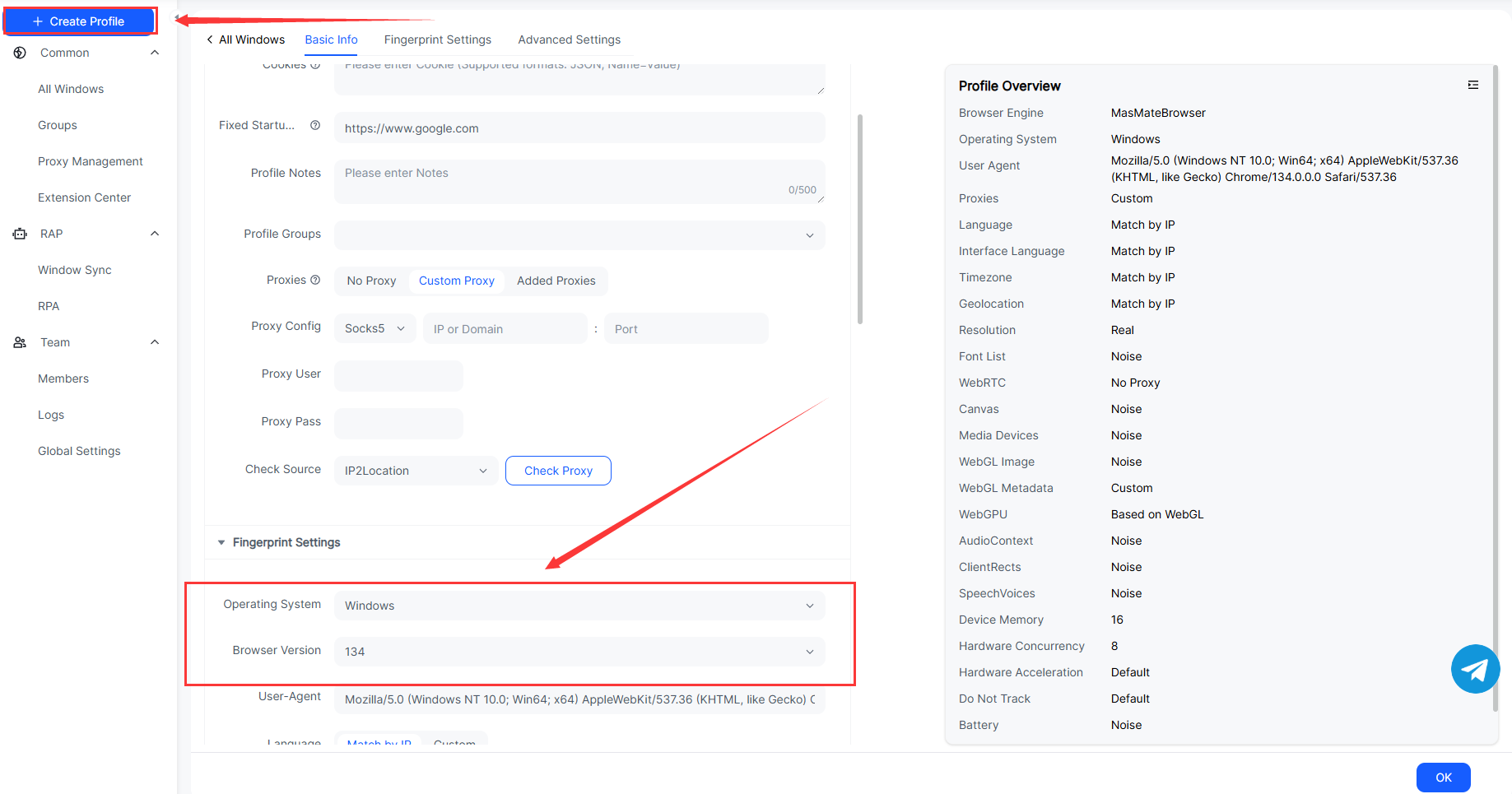Click the Create Profile button
1512x794 pixels.
click(x=80, y=21)
